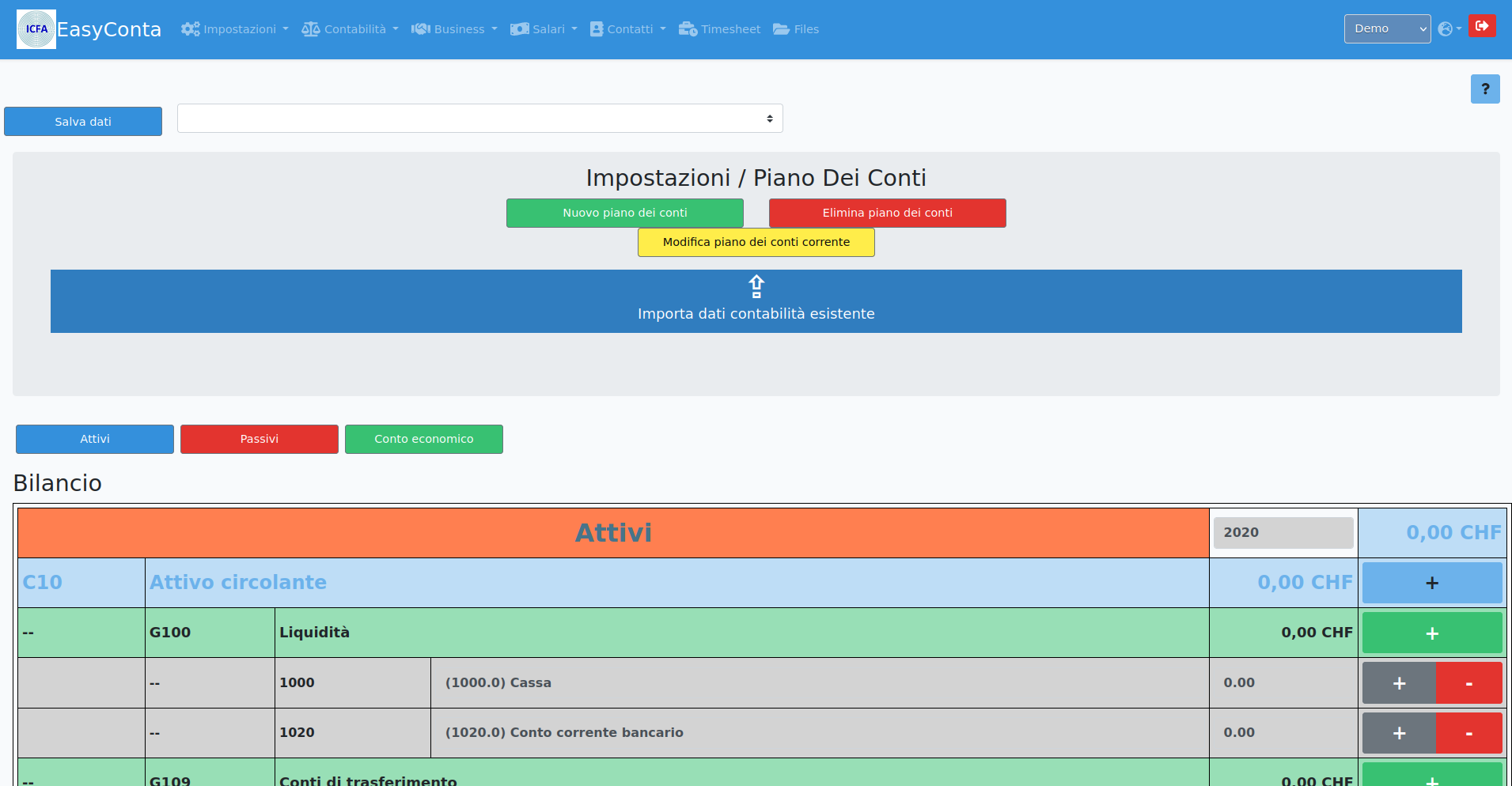Click the Files folder icon
Viewport: 1512px width, 786px height.
(x=781, y=29)
